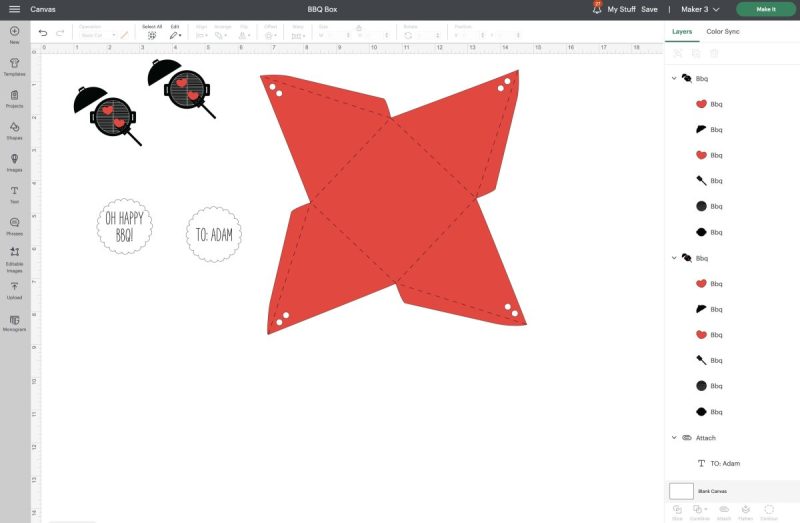Select the TO: ADAM tag on canvas
Viewport: 800px width, 523px height.
214,235
